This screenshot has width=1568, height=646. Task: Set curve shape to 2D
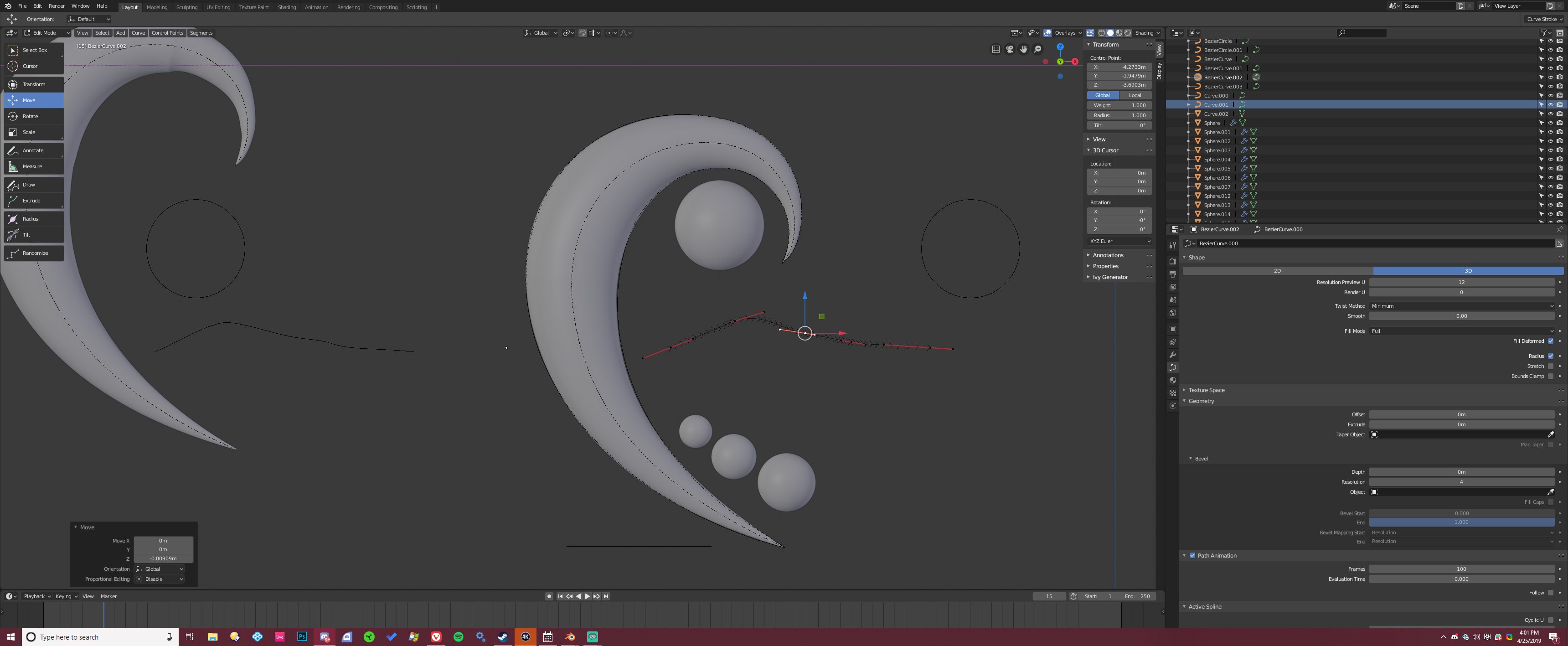click(x=1277, y=270)
